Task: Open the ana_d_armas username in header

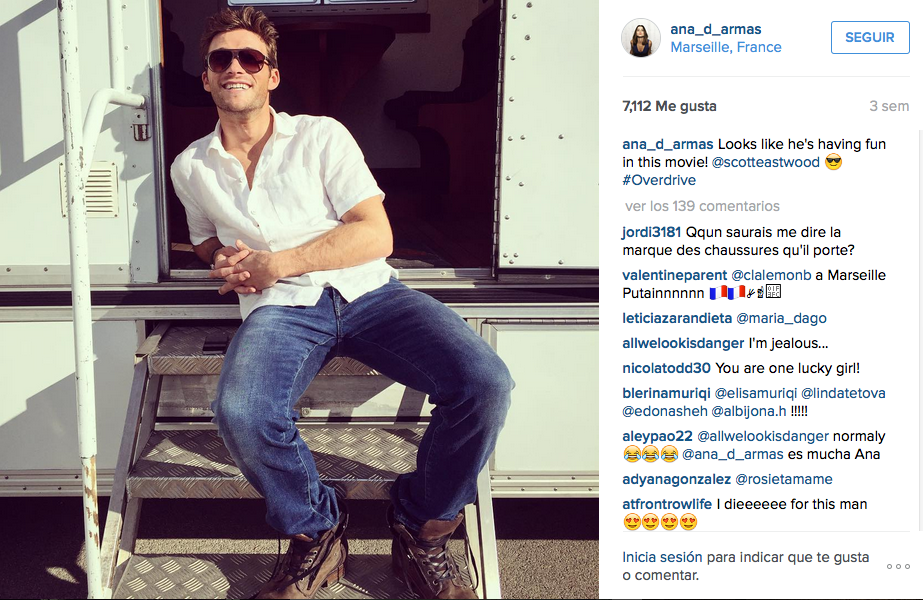Action: click(x=716, y=29)
